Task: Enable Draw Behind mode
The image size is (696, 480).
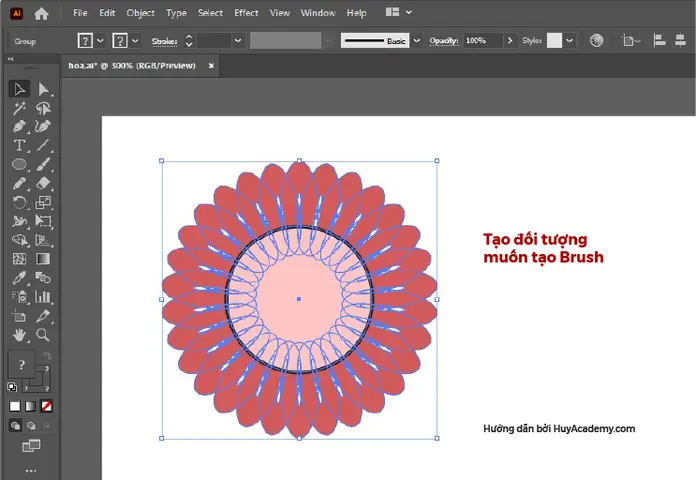Action: click(31, 425)
